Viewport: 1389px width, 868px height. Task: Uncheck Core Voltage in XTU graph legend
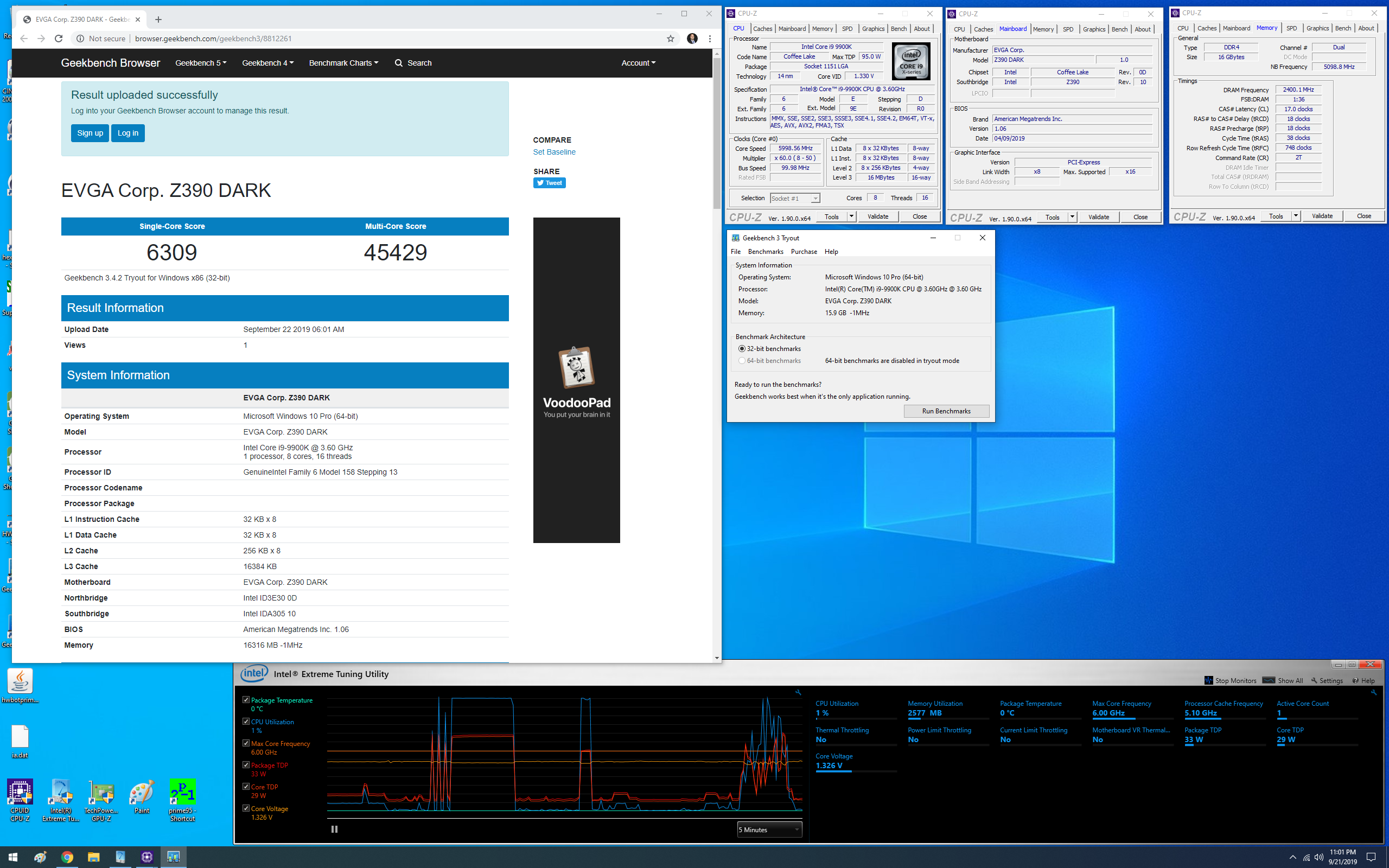pyautogui.click(x=246, y=808)
